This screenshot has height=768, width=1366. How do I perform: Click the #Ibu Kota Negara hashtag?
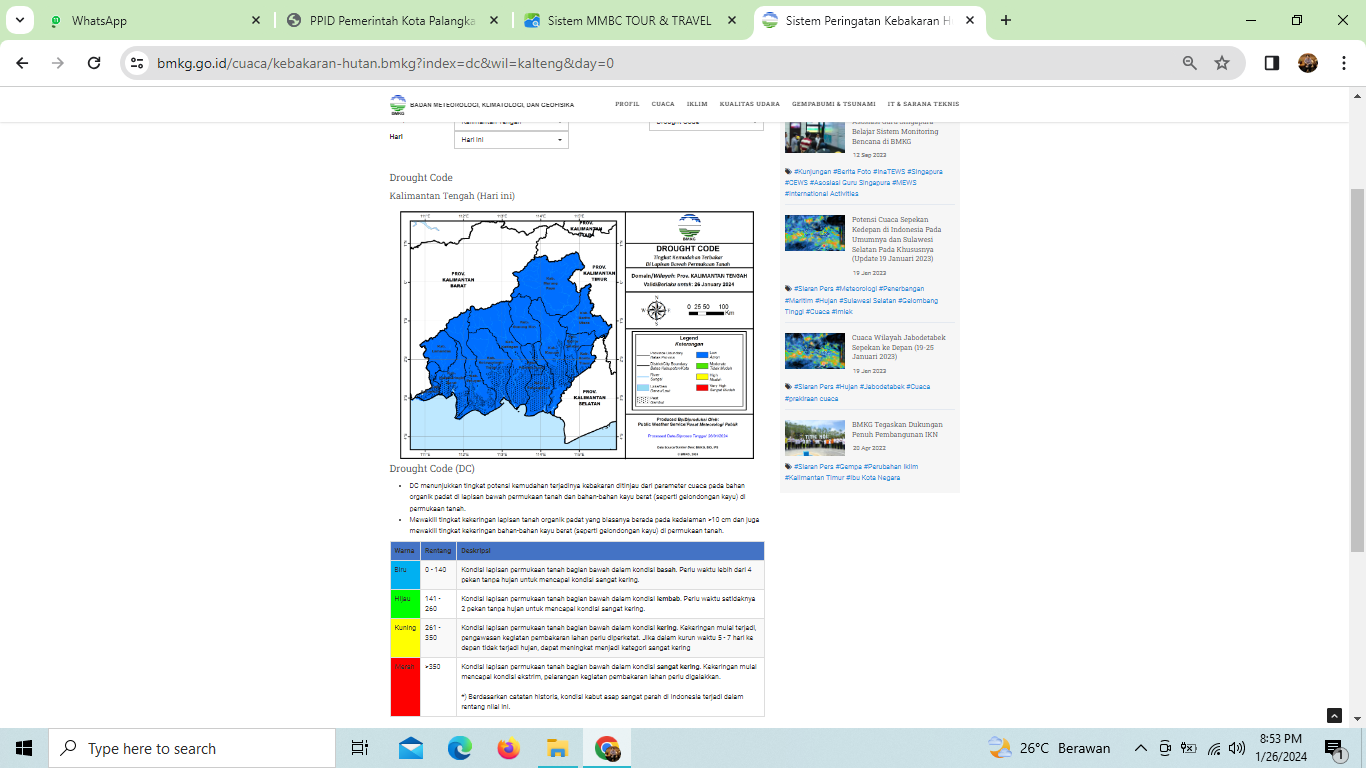875,478
